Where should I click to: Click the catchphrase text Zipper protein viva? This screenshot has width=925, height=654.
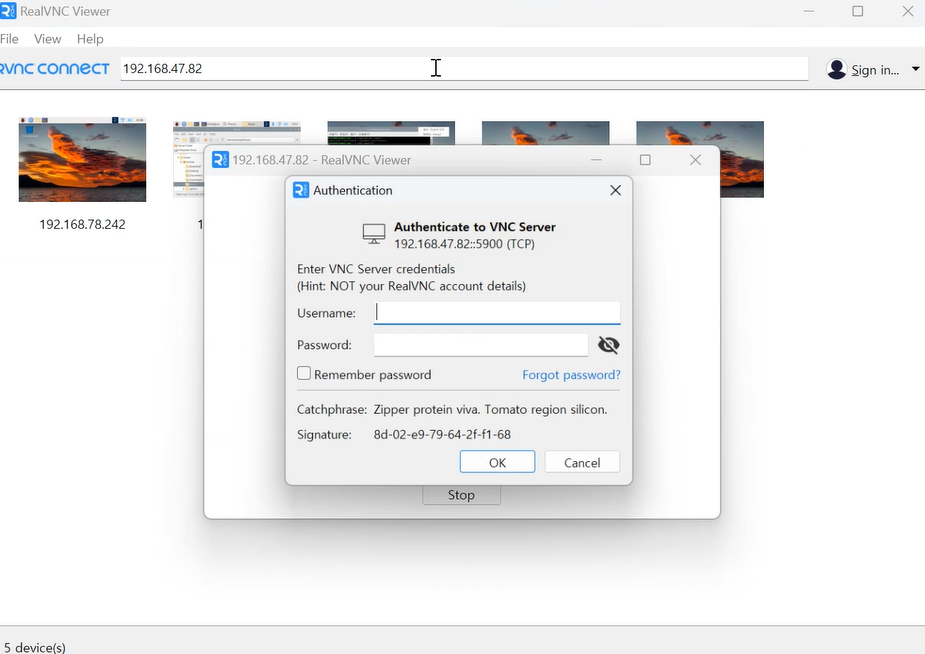pos(427,409)
